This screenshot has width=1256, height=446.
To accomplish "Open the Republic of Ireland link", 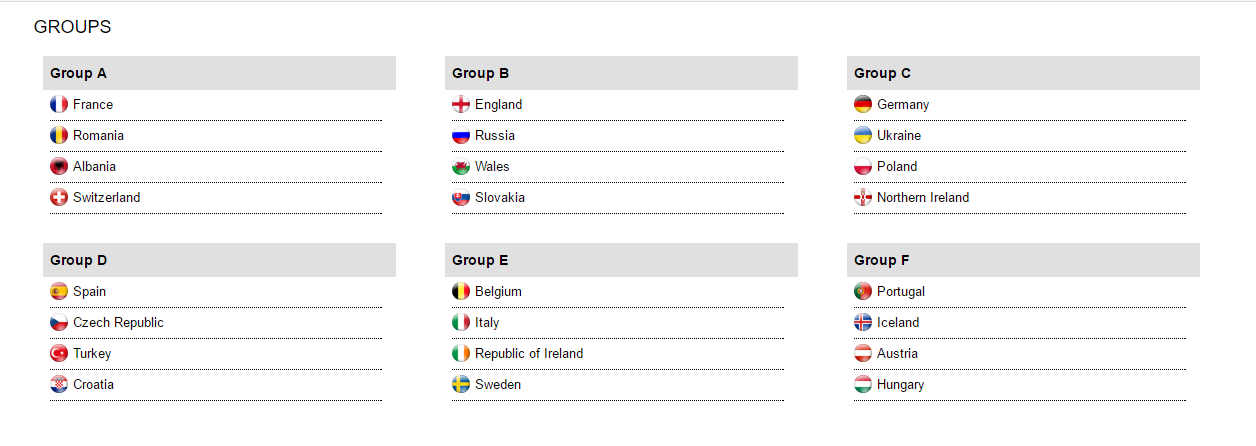I will click(529, 353).
